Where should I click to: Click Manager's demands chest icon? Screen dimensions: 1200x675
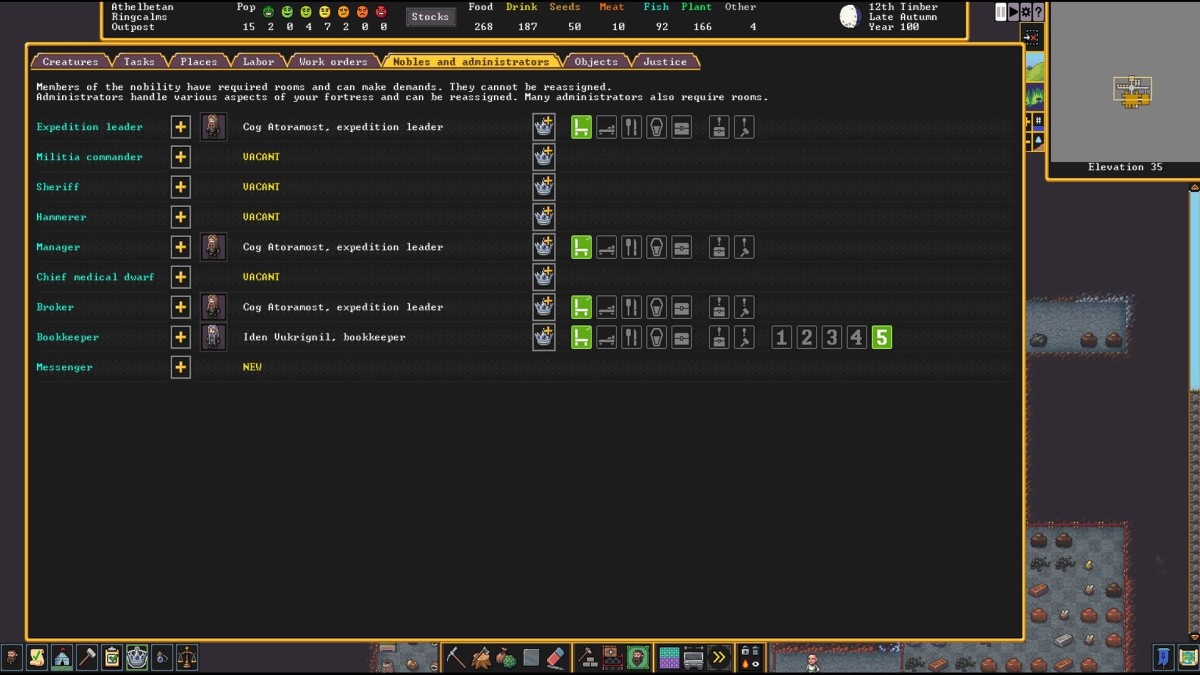coord(719,247)
